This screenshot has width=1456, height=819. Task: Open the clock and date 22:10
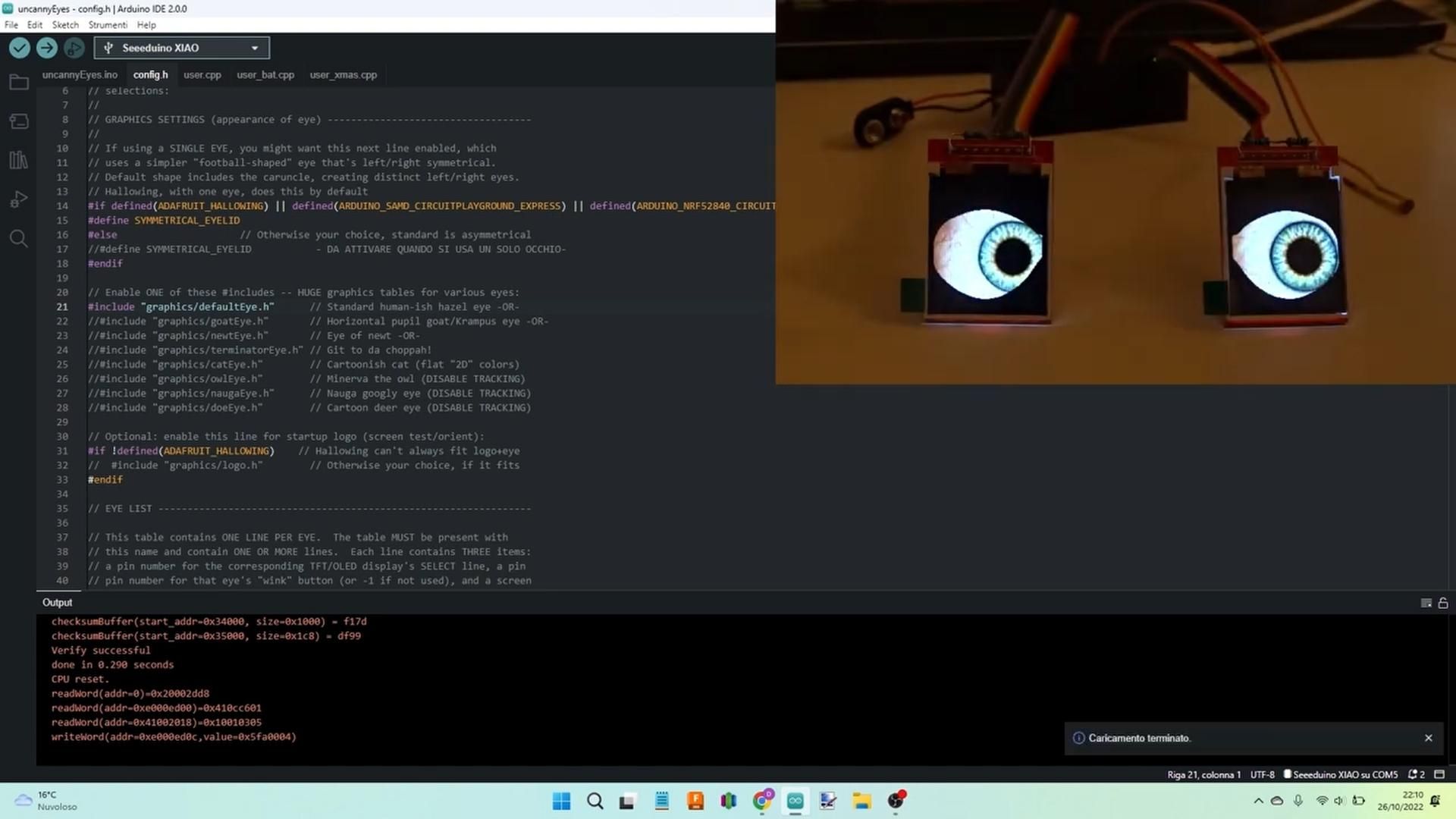(x=1400, y=801)
